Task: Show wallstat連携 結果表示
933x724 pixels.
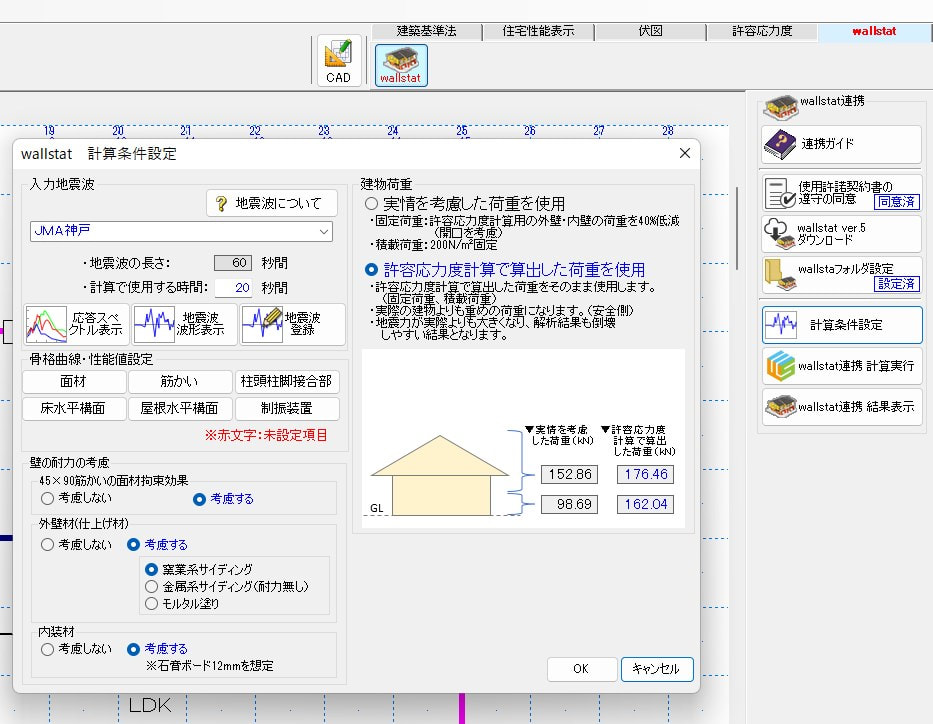Action: [x=841, y=407]
